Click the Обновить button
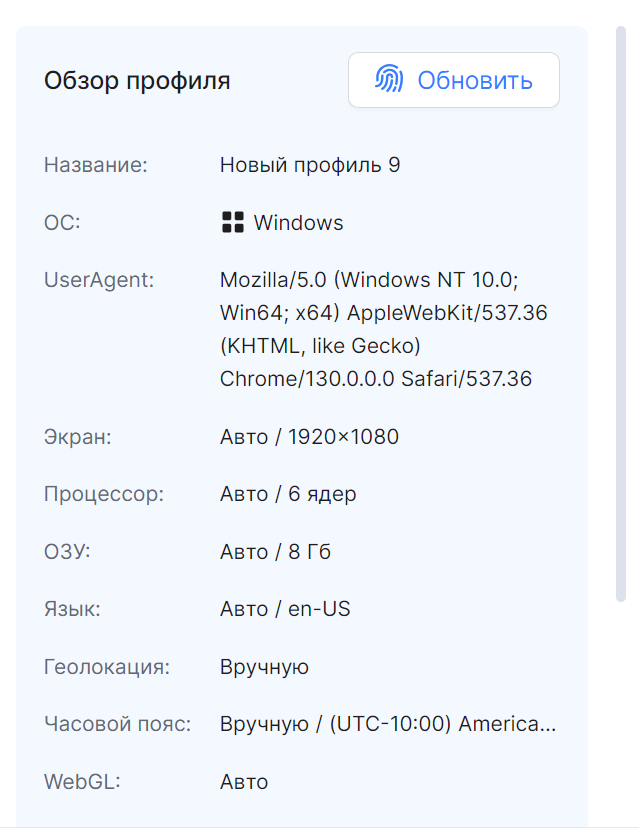 pos(454,80)
